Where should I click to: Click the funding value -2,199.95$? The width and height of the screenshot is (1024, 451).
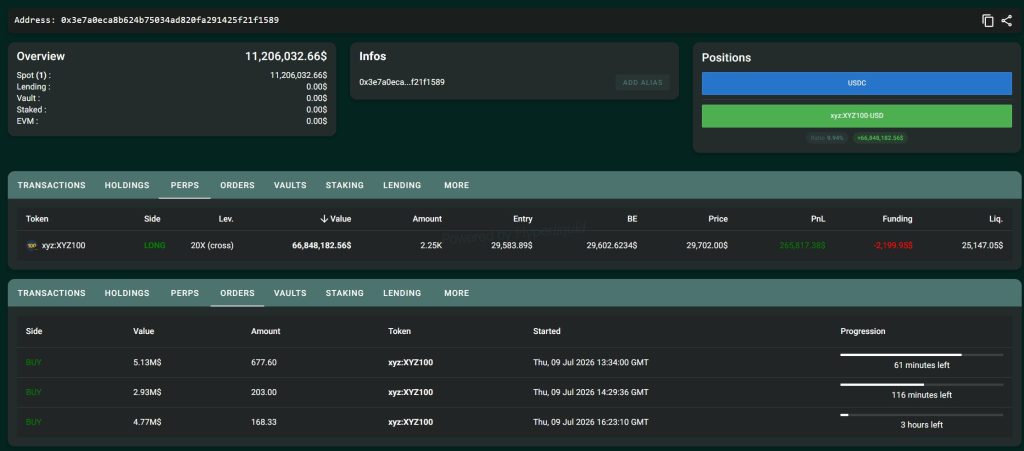893,245
